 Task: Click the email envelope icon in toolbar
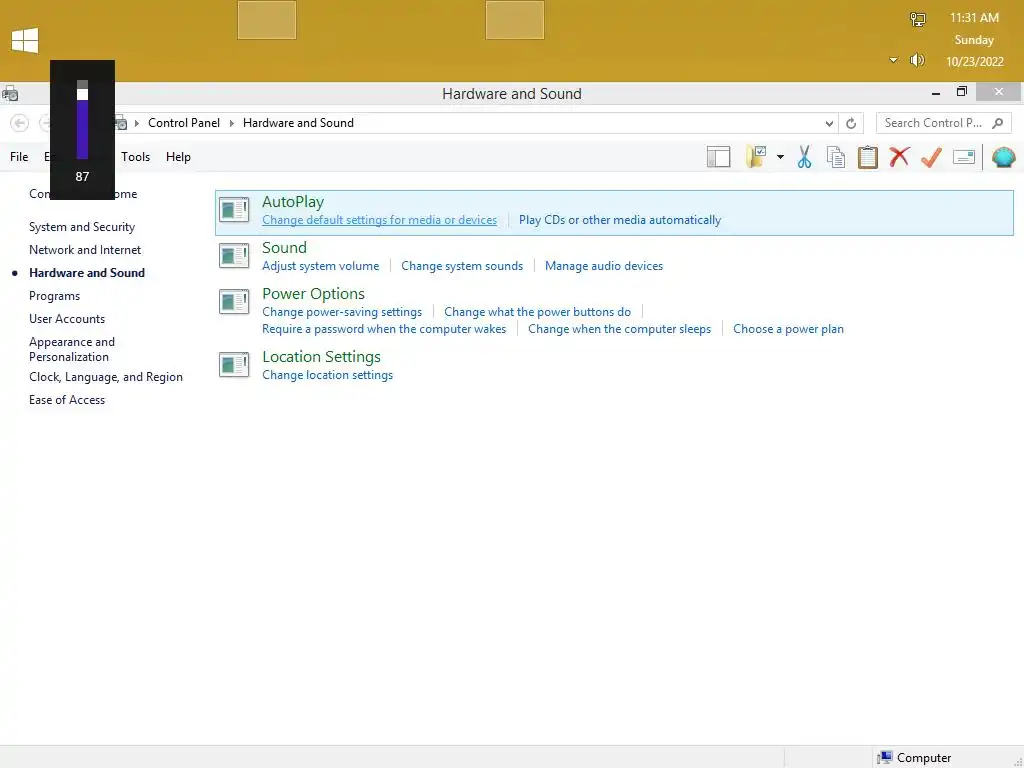point(963,157)
